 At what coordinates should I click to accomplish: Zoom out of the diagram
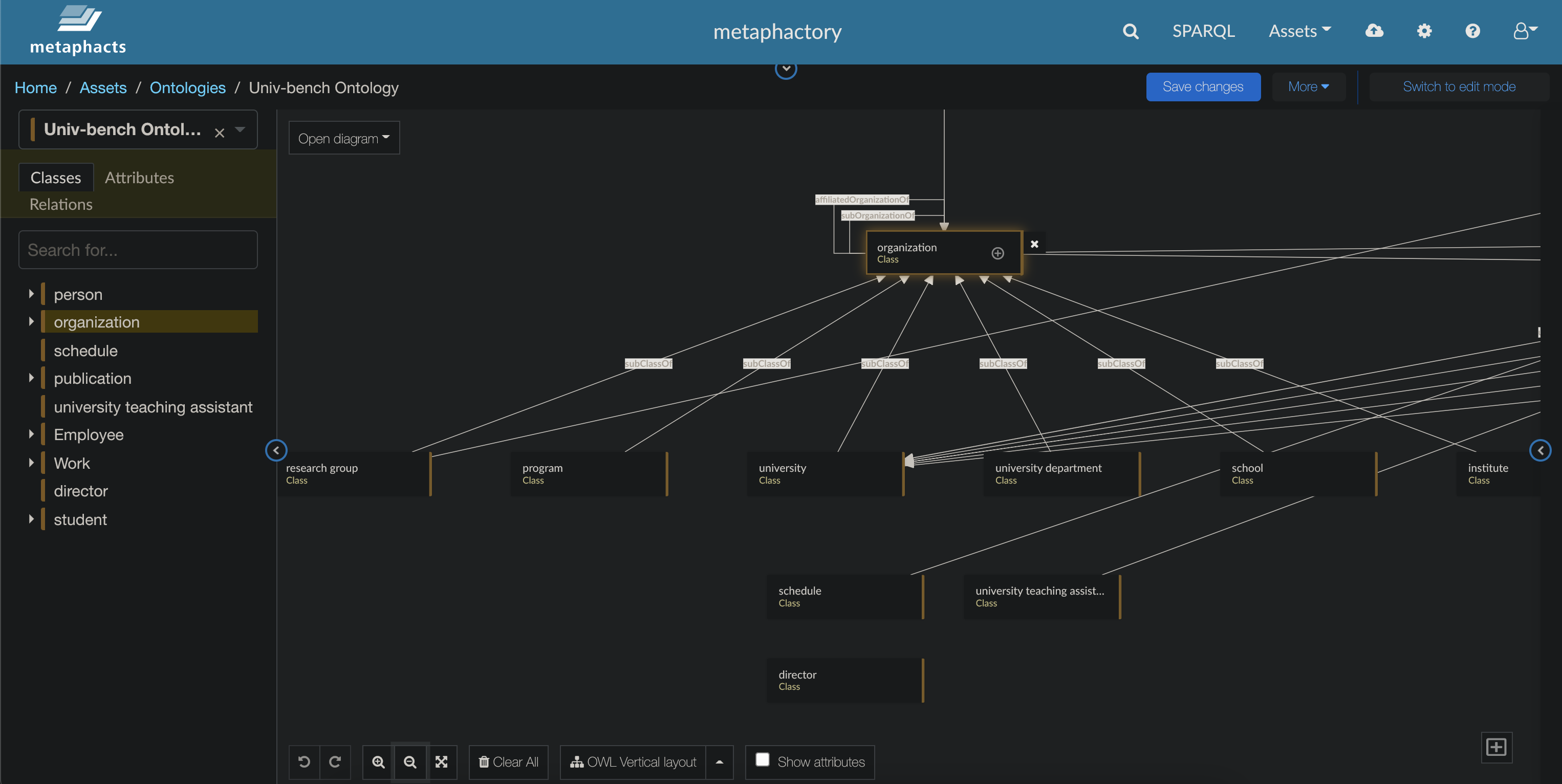410,761
